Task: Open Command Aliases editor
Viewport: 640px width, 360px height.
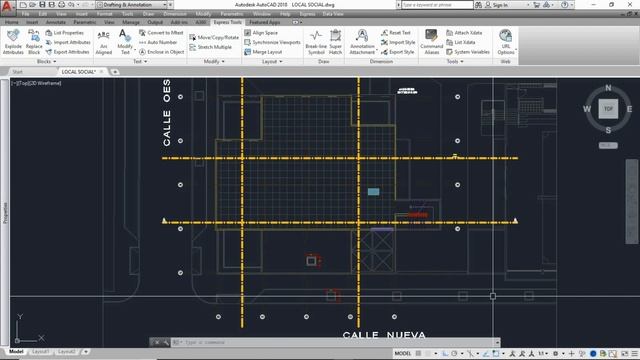Action: click(x=431, y=42)
